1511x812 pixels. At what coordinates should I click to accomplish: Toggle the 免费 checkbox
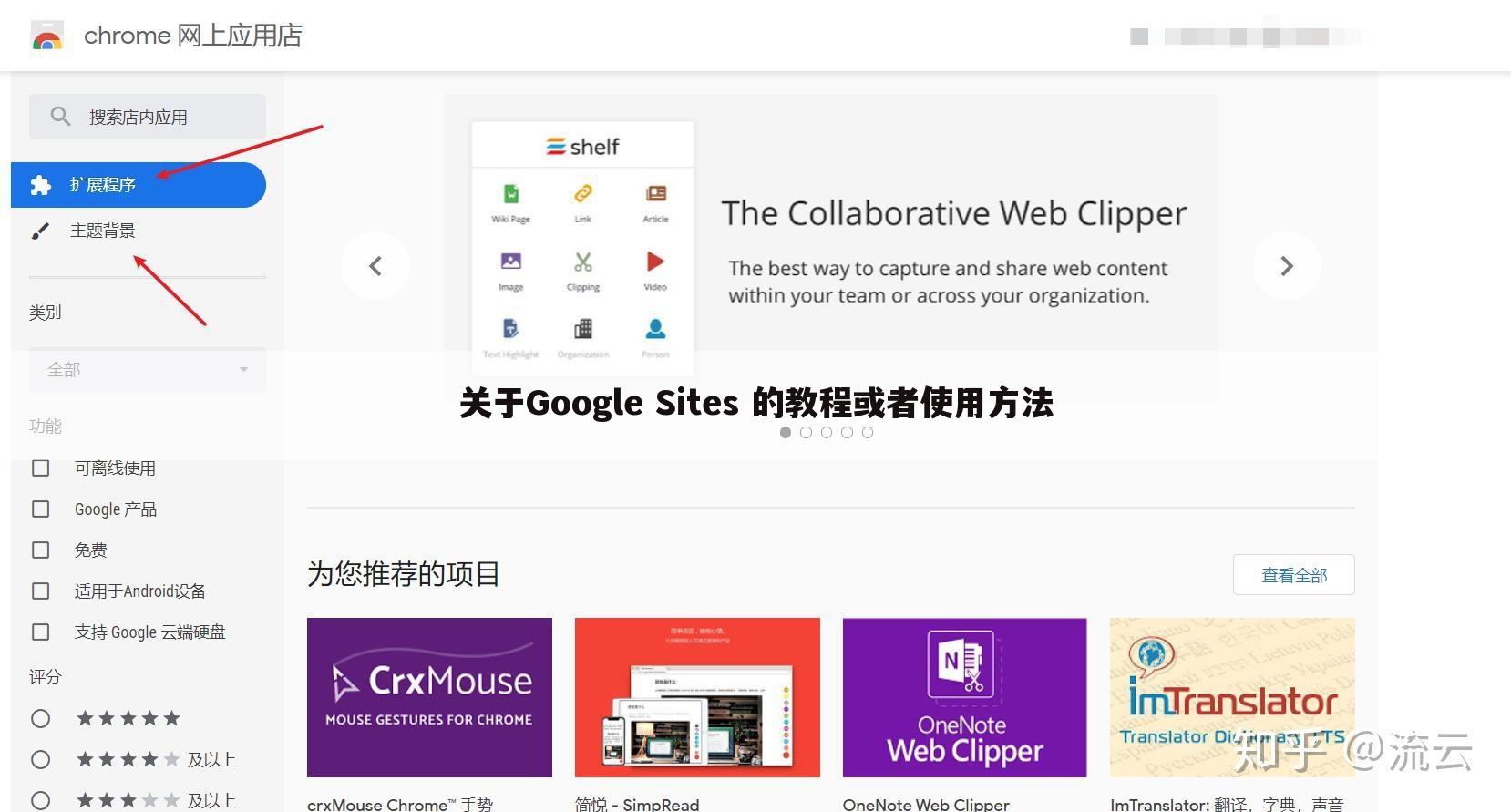pos(41,550)
